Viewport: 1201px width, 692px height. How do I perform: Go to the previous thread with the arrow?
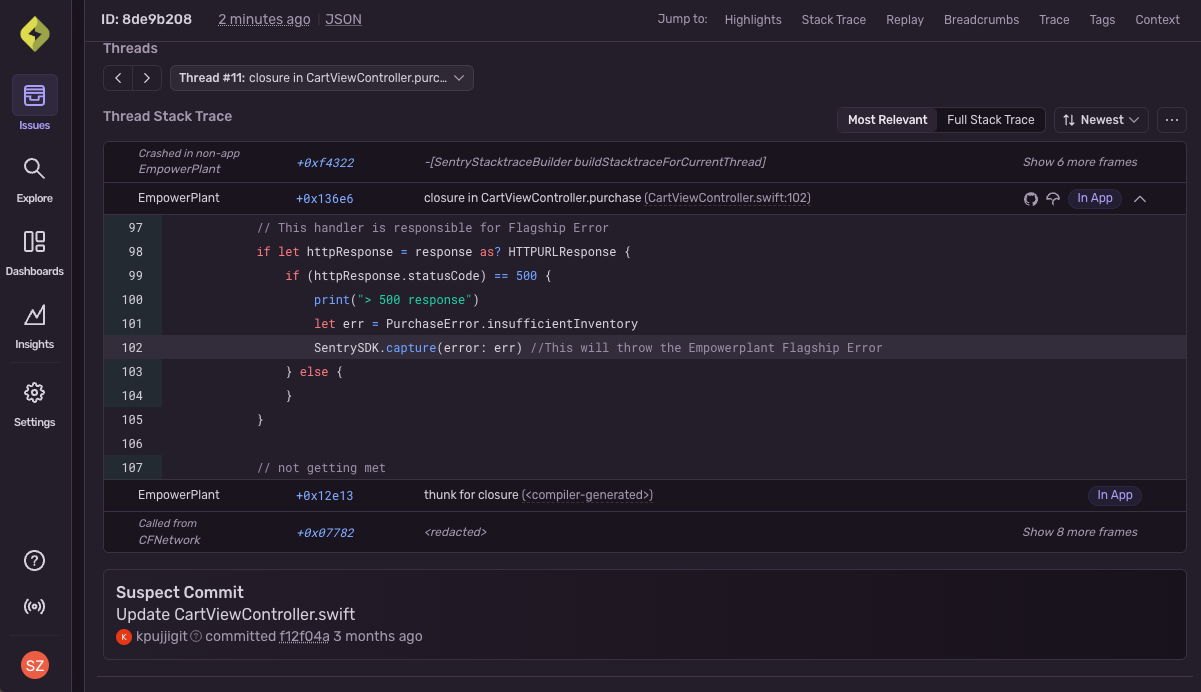[118, 77]
